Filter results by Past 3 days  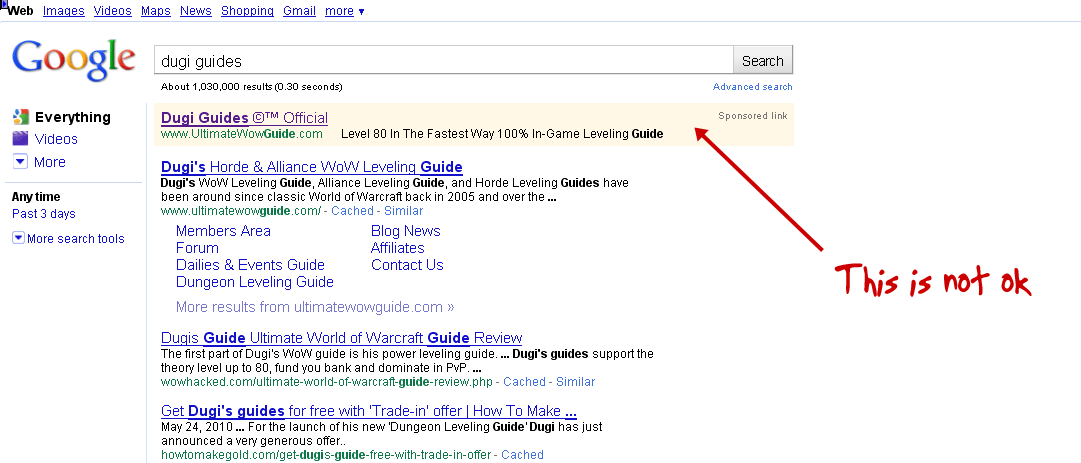coord(43,214)
